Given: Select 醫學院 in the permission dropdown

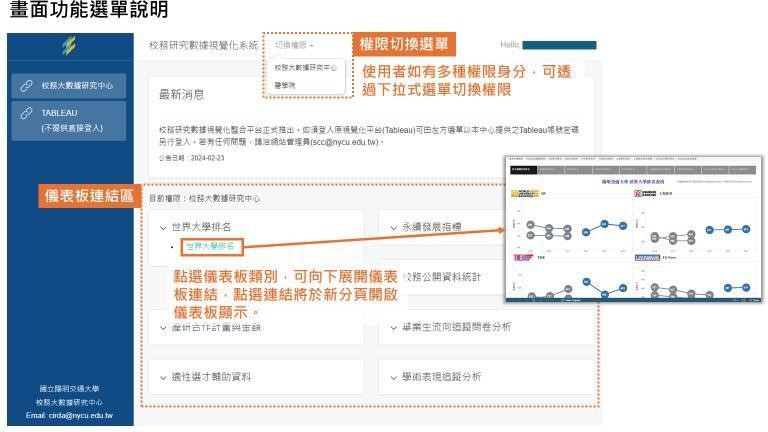Looking at the screenshot, I should click(287, 86).
